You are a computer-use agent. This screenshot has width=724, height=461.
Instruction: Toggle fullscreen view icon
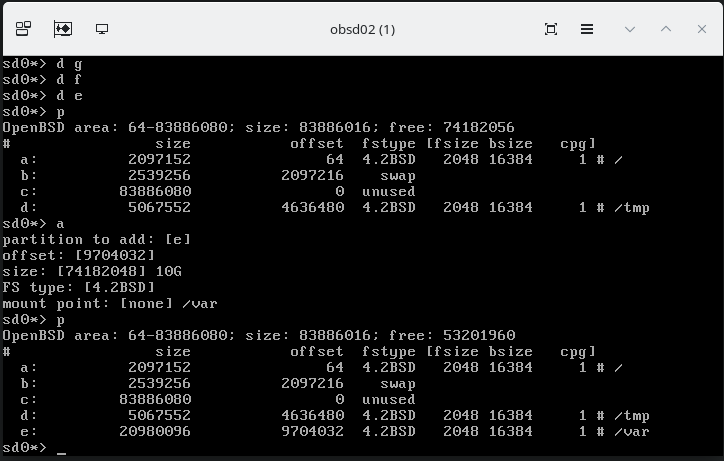coord(551,29)
